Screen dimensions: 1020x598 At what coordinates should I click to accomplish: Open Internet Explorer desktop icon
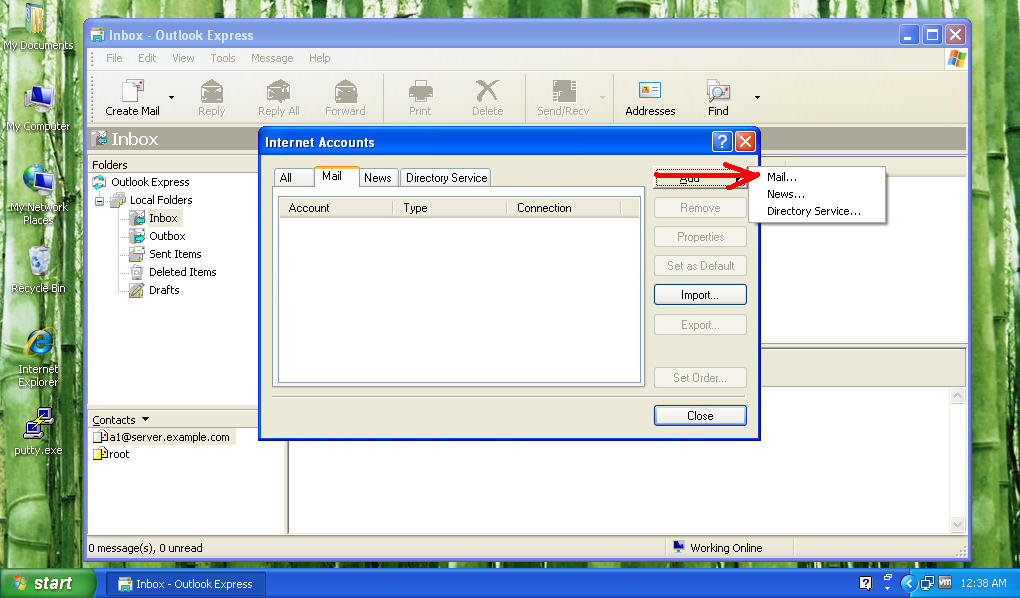(38, 358)
